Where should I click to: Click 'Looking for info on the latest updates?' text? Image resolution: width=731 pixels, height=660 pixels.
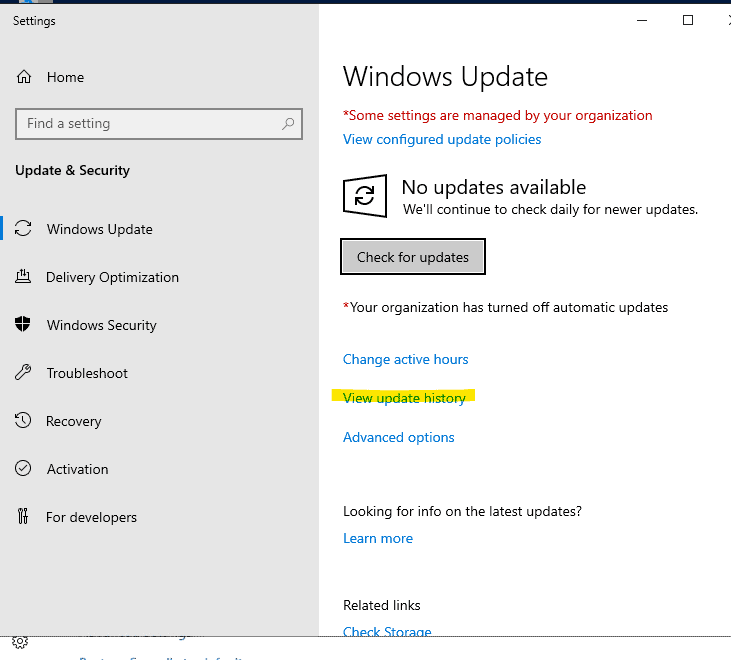point(462,511)
